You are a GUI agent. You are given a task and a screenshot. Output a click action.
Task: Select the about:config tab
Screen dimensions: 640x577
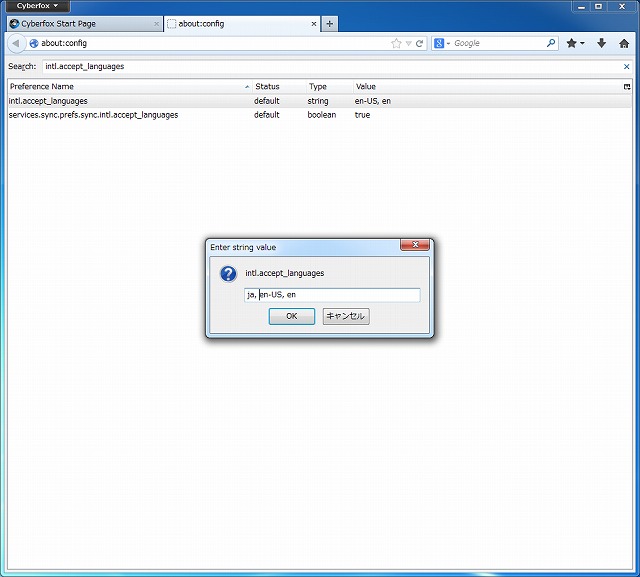pyautogui.click(x=242, y=24)
